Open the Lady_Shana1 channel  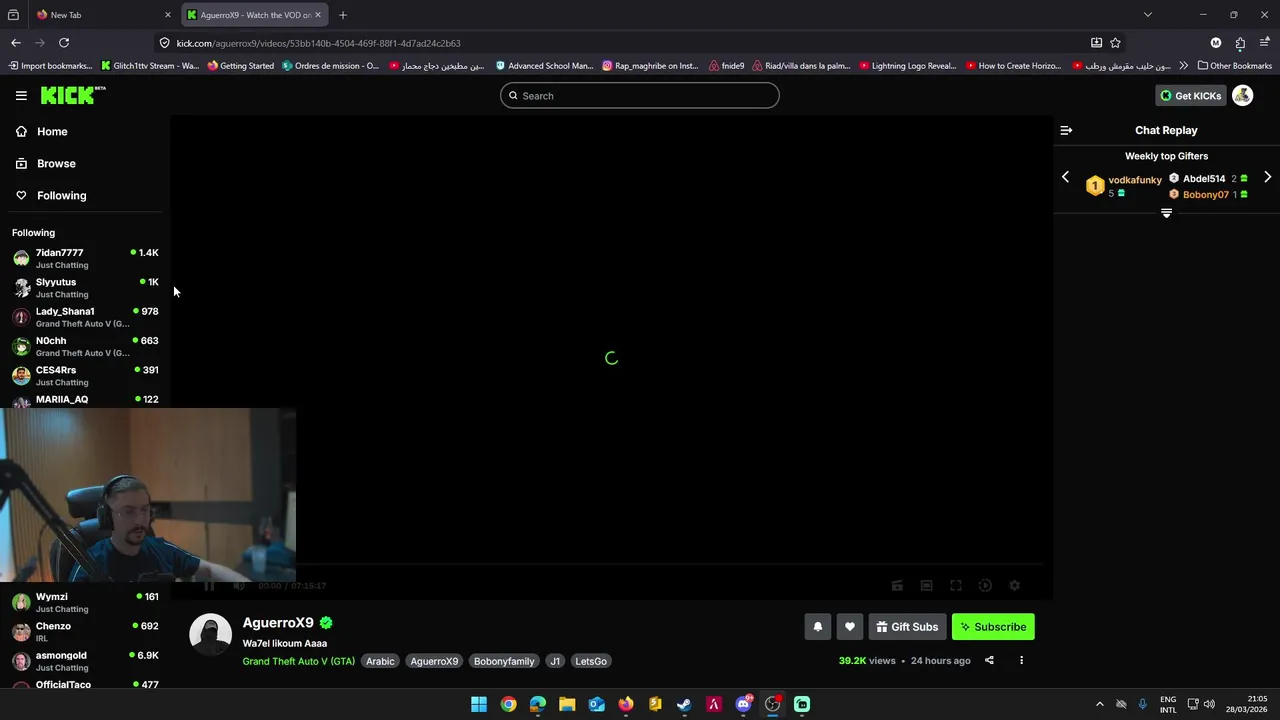85,317
